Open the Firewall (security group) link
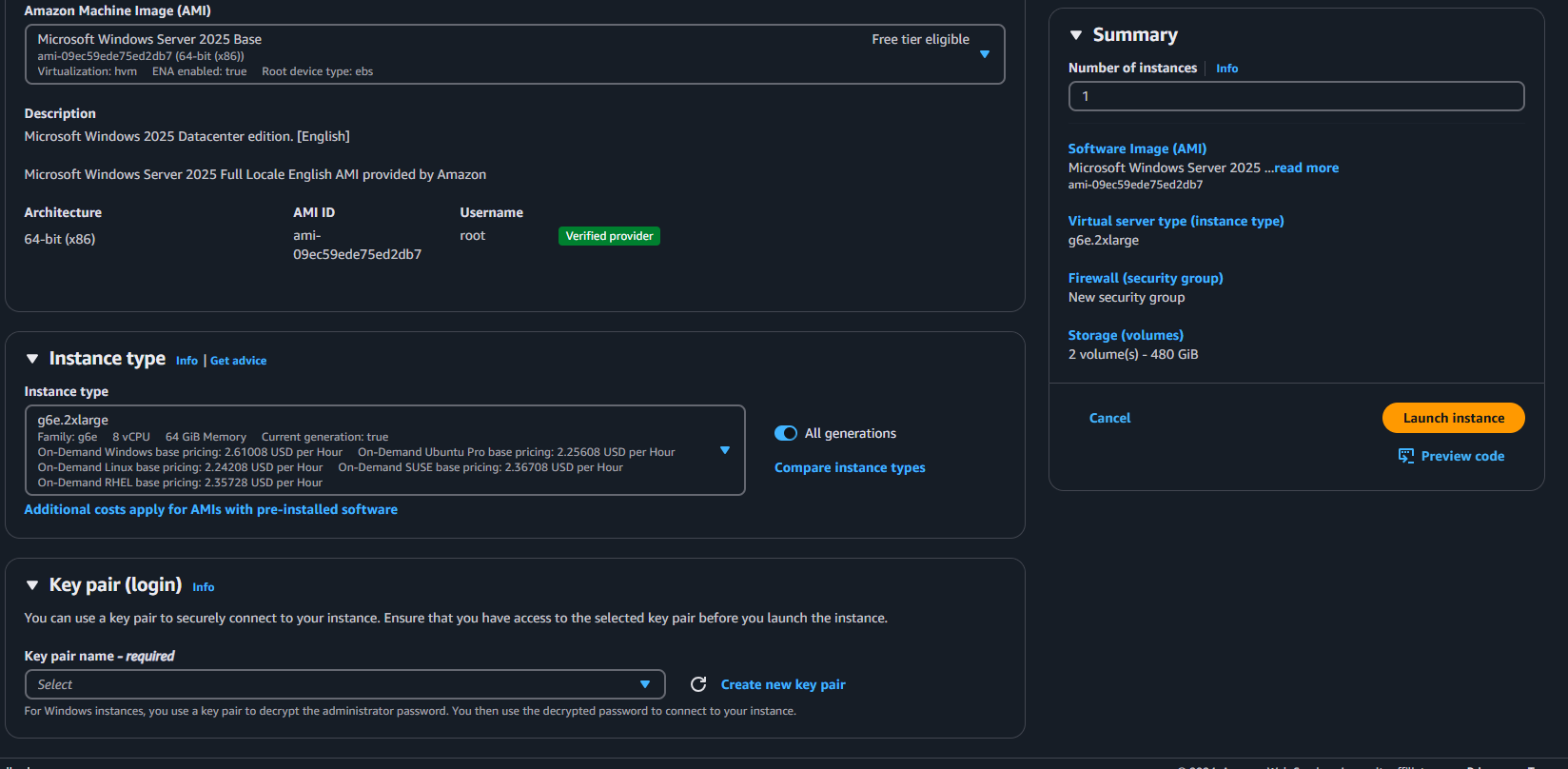 point(1146,278)
